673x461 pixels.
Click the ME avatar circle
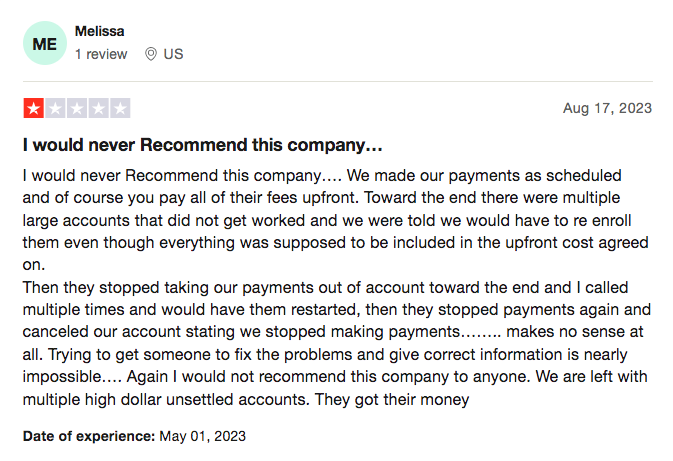click(45, 43)
